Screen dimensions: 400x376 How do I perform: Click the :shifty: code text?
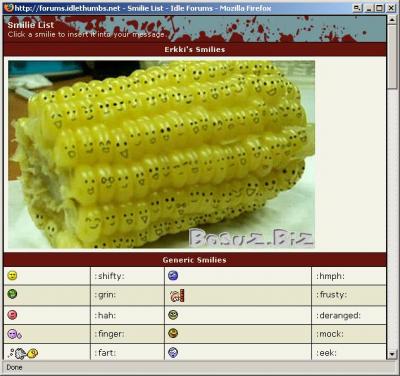point(109,276)
